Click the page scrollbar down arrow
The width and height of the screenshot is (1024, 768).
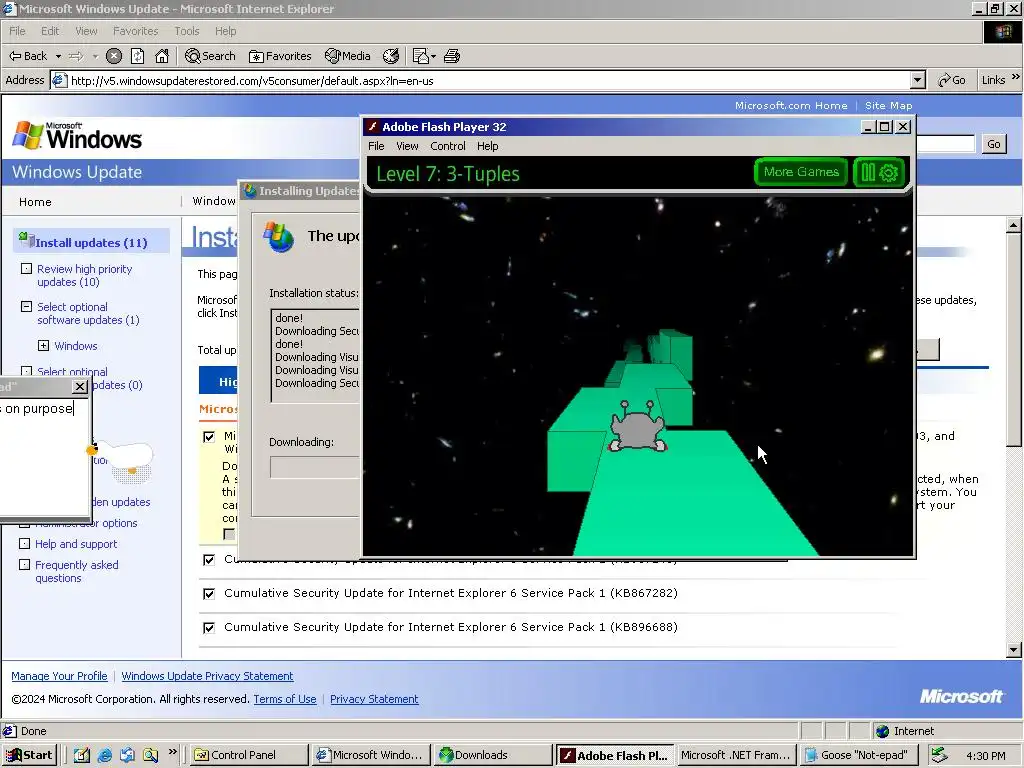[1013, 650]
